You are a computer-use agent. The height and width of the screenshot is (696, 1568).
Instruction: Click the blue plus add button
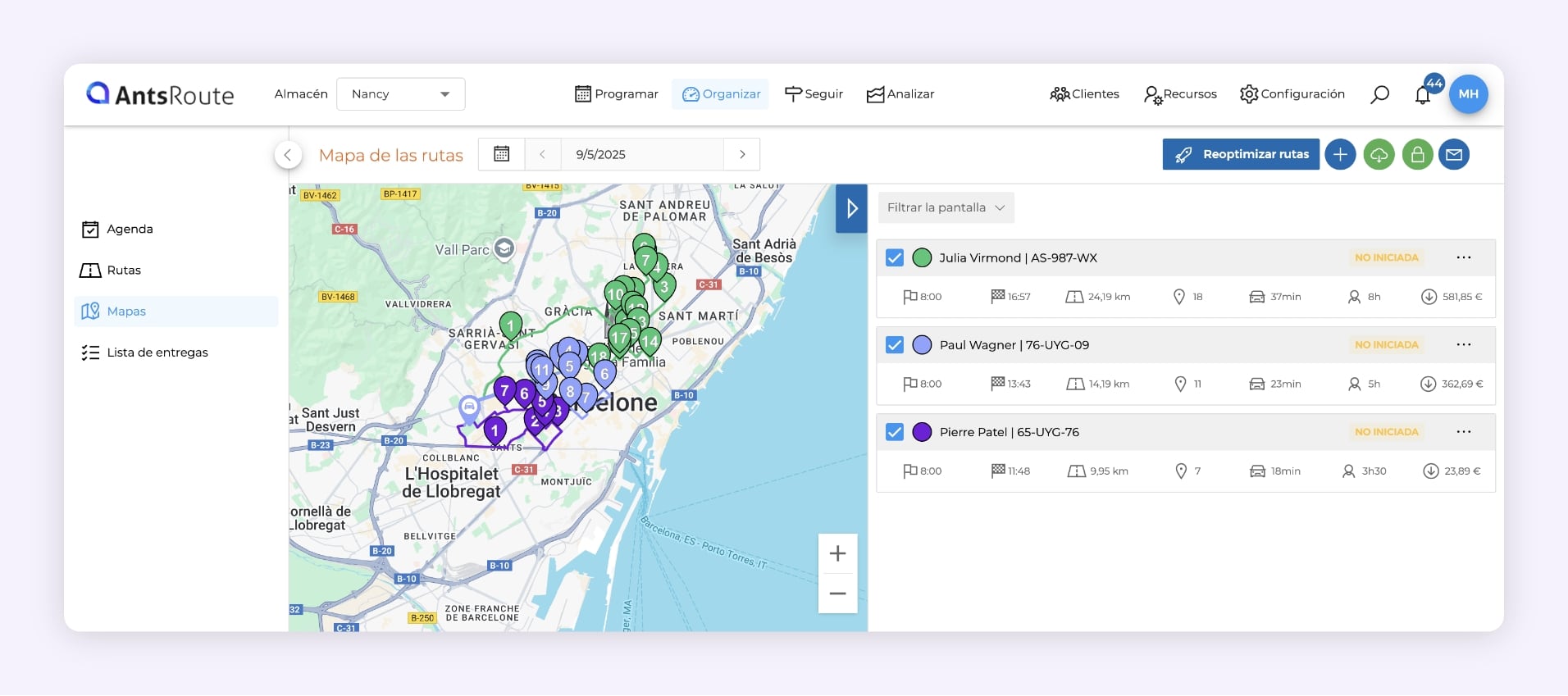tap(1340, 154)
